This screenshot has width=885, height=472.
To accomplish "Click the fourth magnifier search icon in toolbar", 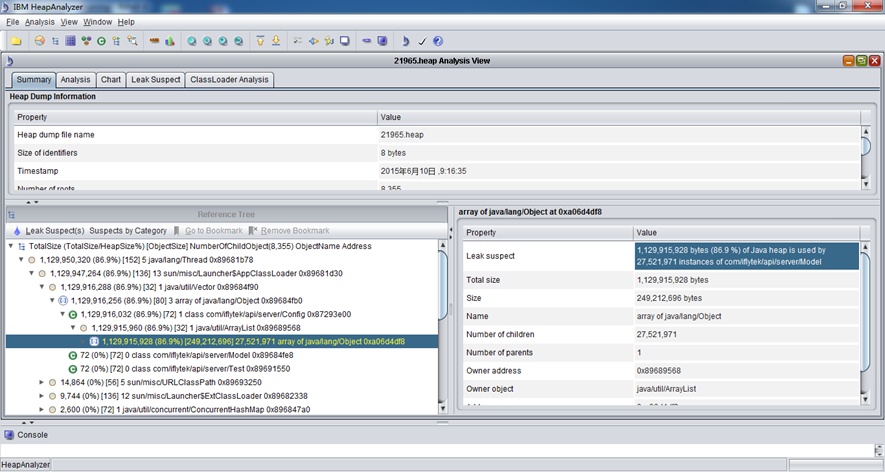I will 238,41.
